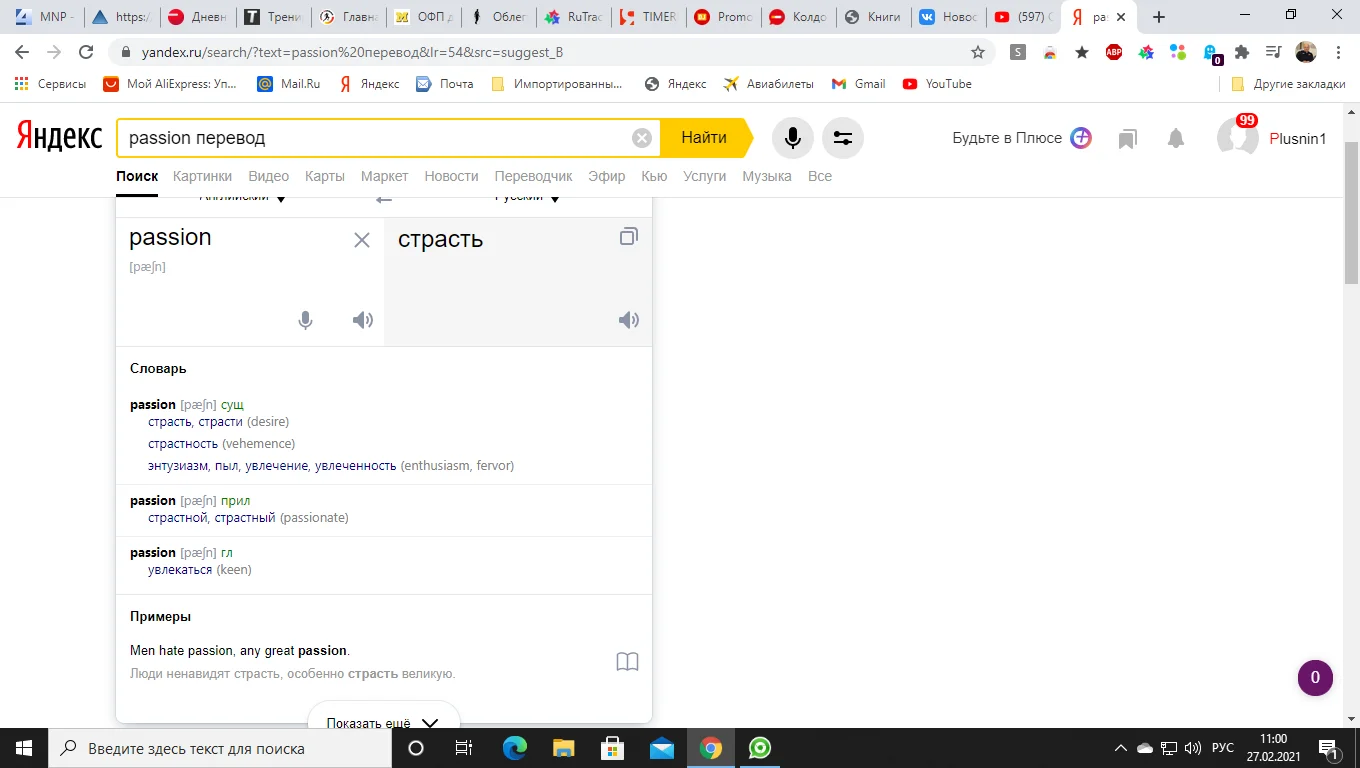Play pronunciation of the word passion
Viewport: 1360px width, 768px height.
click(362, 319)
